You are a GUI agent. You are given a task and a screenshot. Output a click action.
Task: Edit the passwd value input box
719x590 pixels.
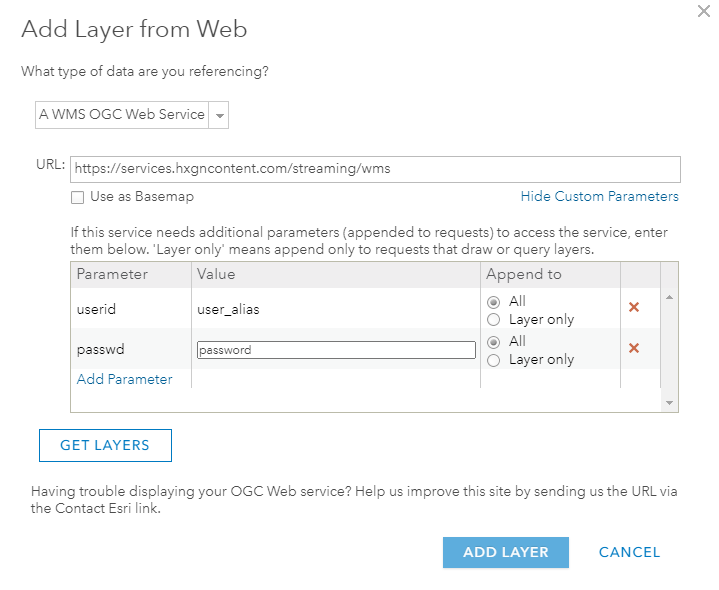coord(335,350)
